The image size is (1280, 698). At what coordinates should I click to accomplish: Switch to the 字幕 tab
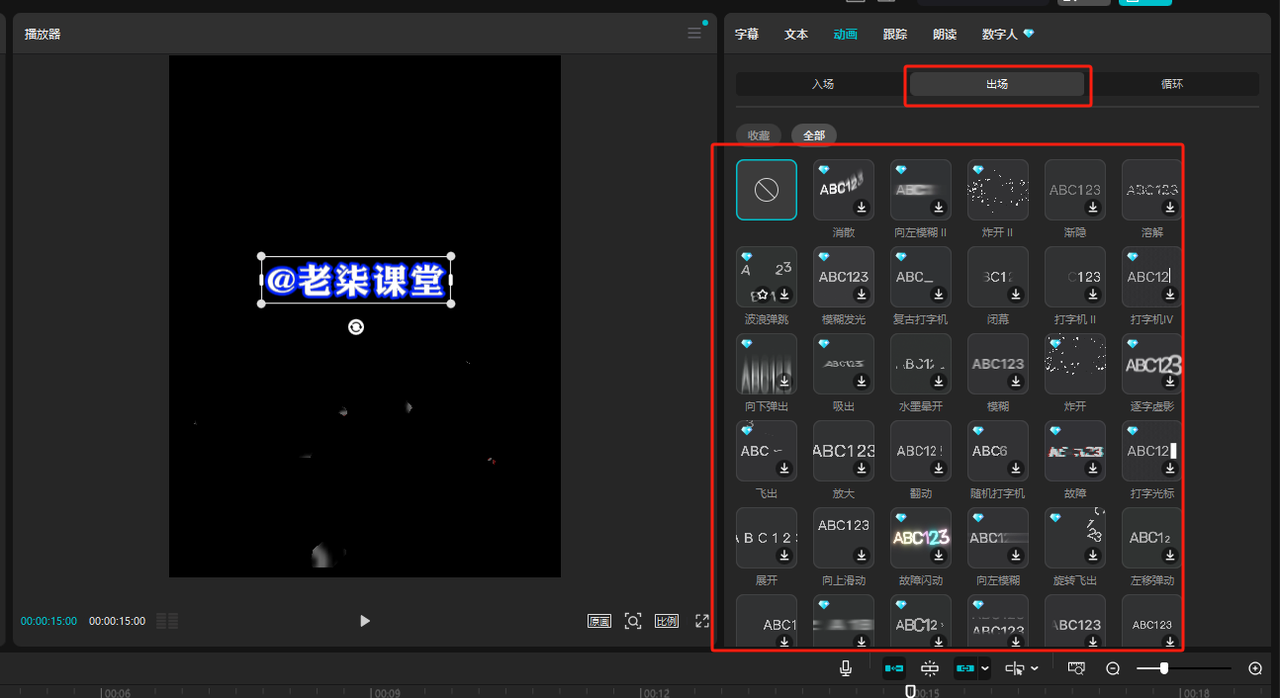click(x=747, y=34)
